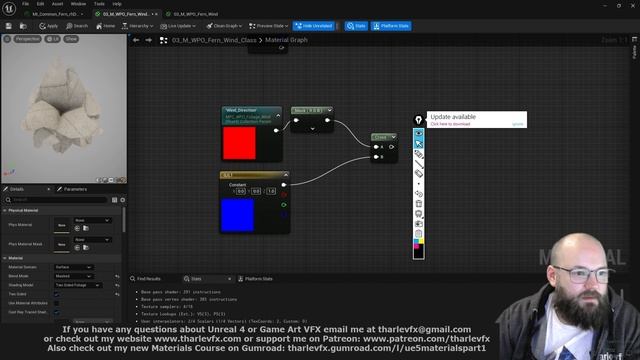
Task: Open the Clean Graph dropdown
Action: pos(224,26)
